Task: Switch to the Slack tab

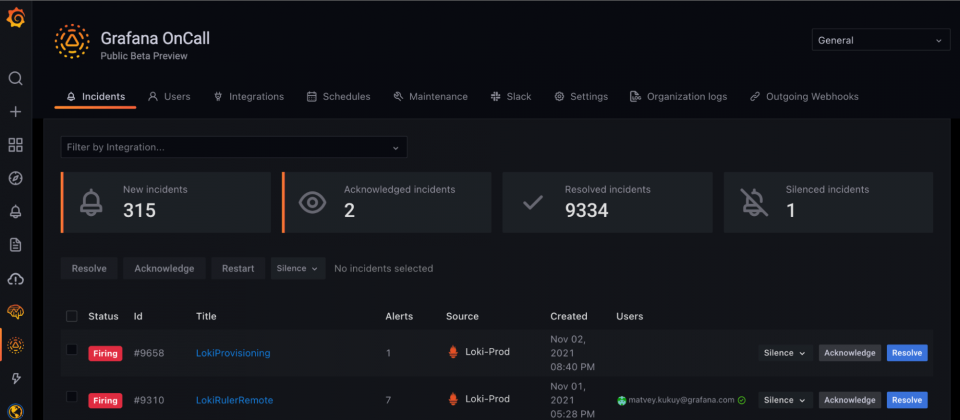Action: pyautogui.click(x=511, y=97)
